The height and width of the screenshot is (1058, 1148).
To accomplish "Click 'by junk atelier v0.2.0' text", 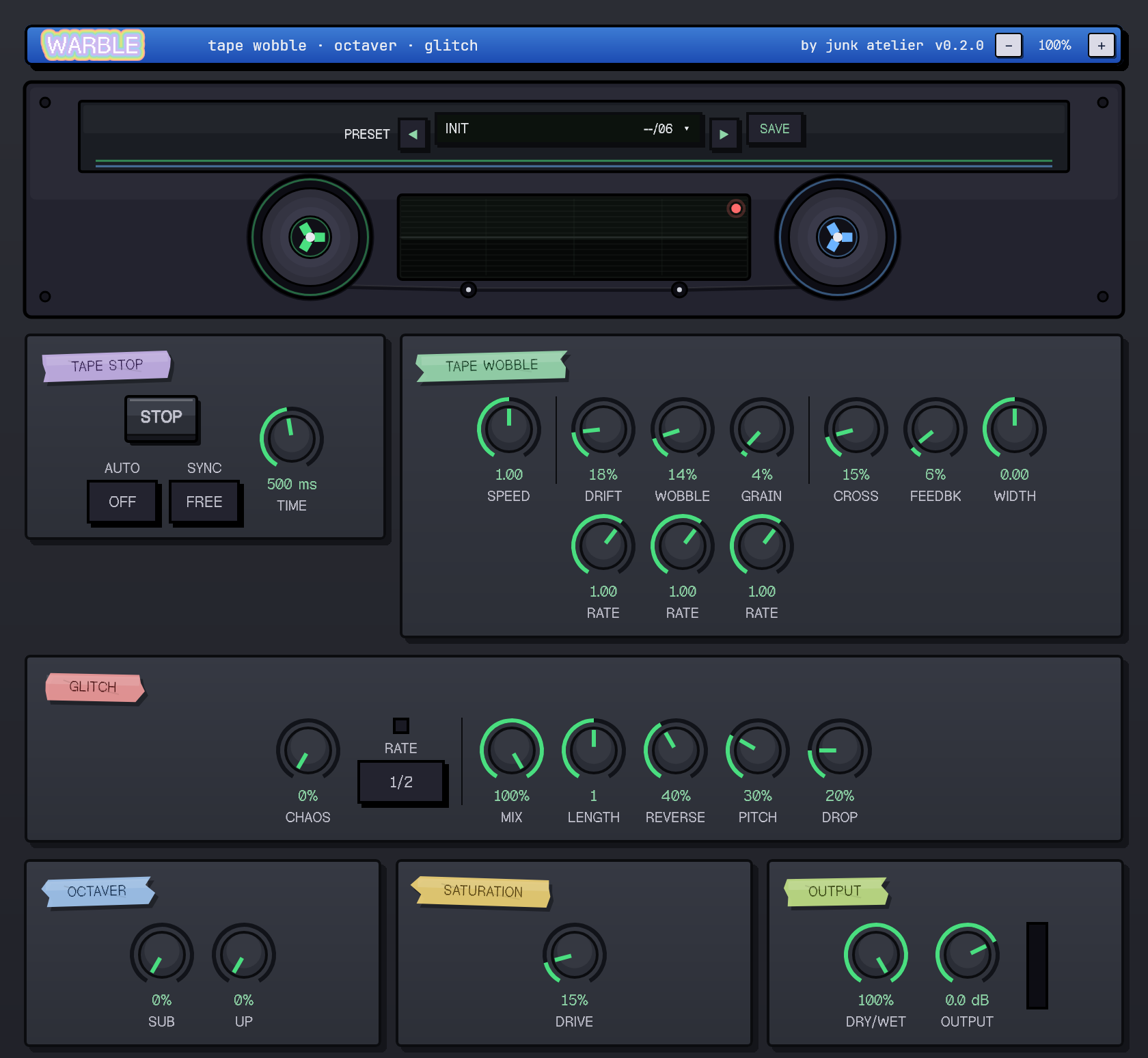I will pos(892,45).
